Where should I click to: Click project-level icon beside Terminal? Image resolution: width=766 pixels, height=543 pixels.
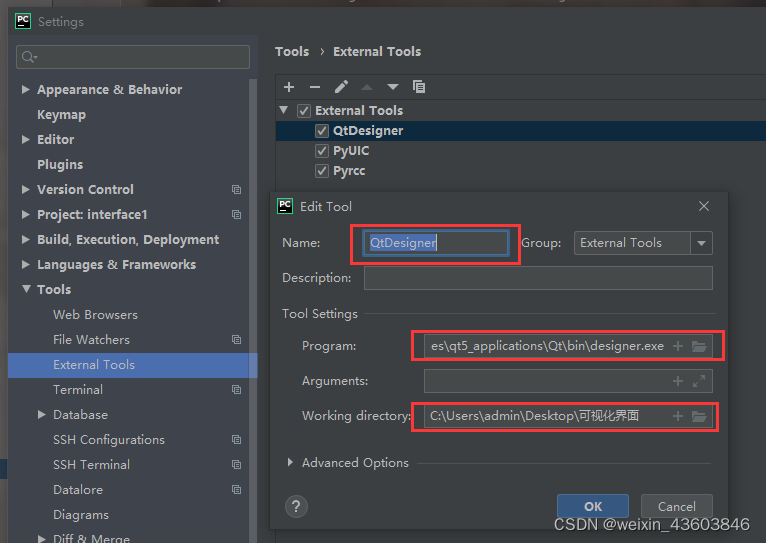pos(236,390)
